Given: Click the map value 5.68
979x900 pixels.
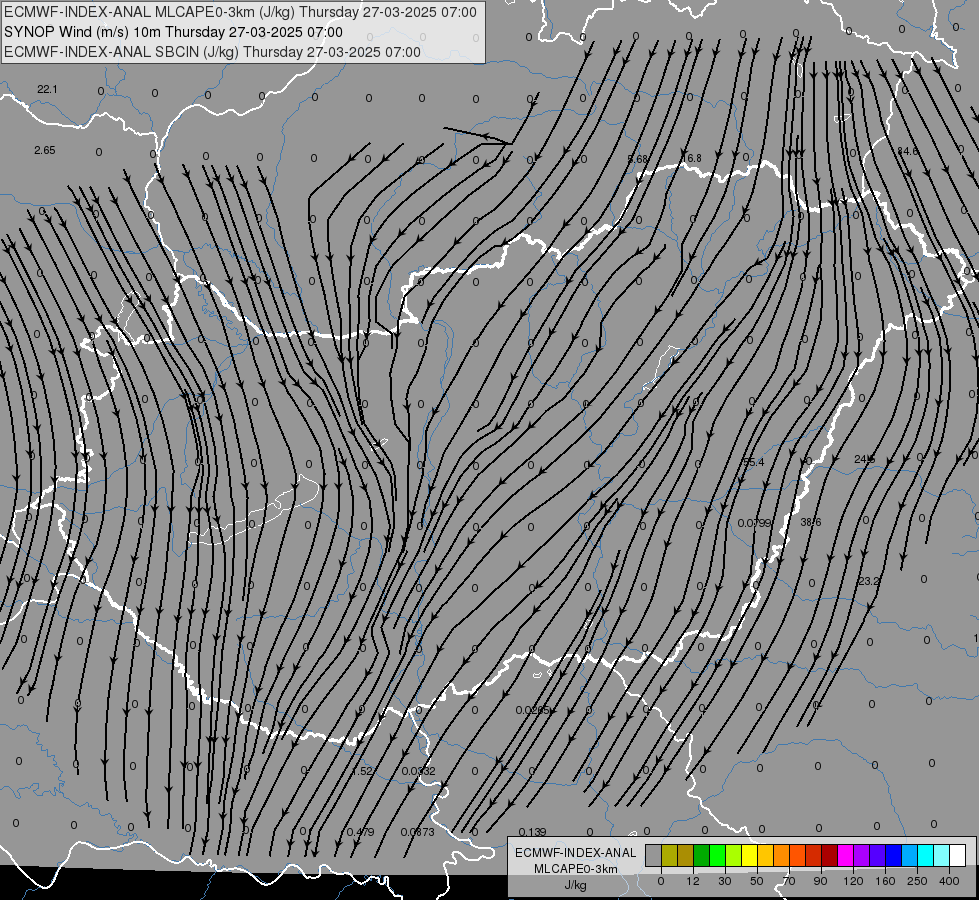Looking at the screenshot, I should pos(637,159).
